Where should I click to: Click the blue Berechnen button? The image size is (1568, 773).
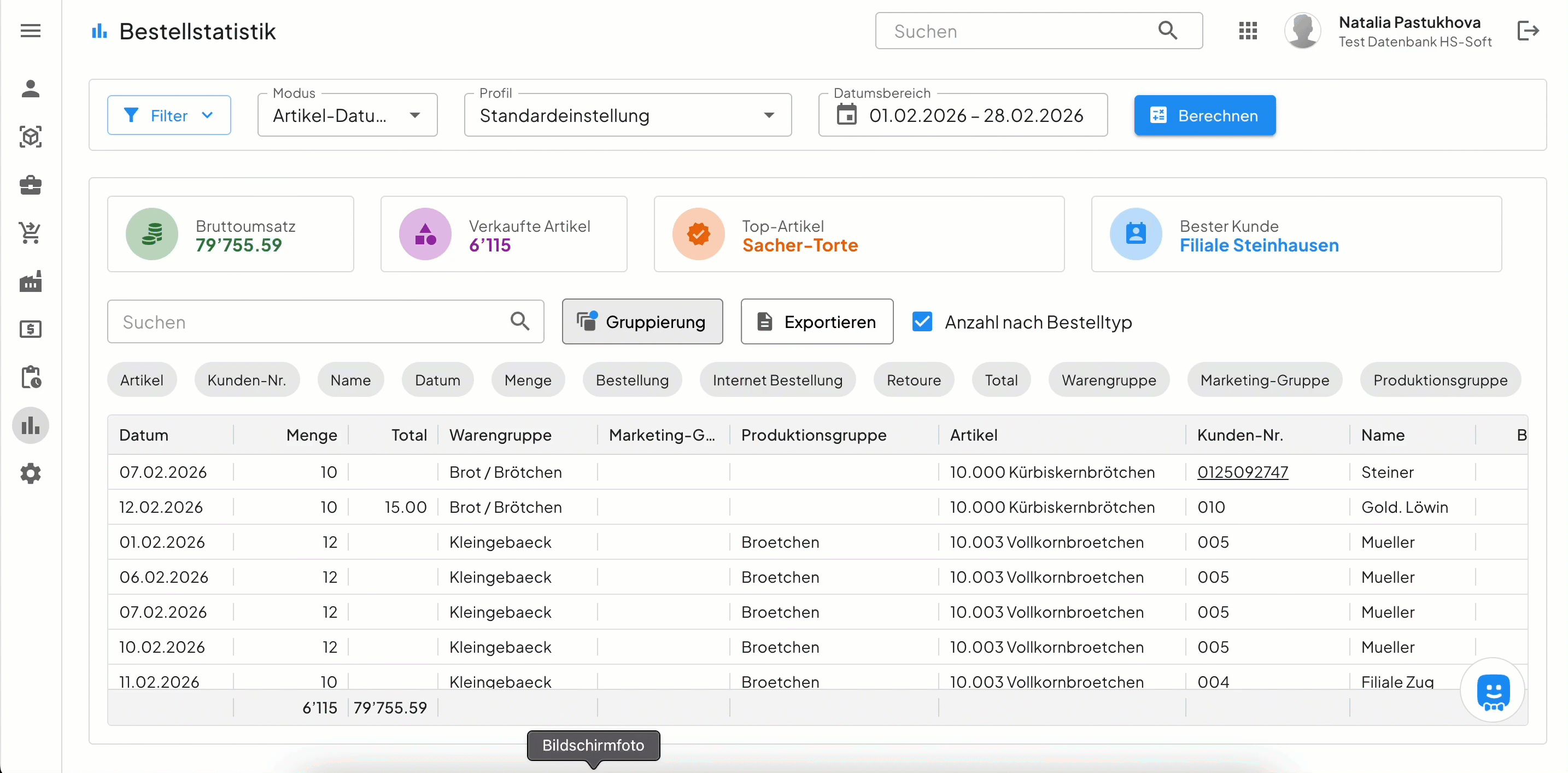pyautogui.click(x=1204, y=115)
